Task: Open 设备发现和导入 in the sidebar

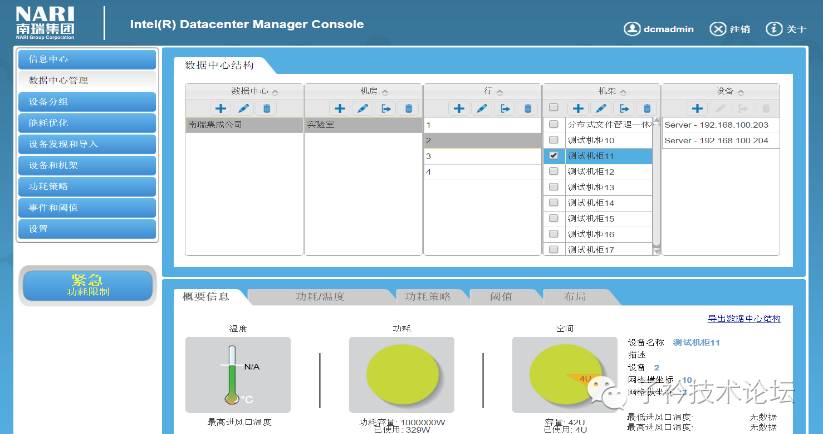Action: point(87,144)
